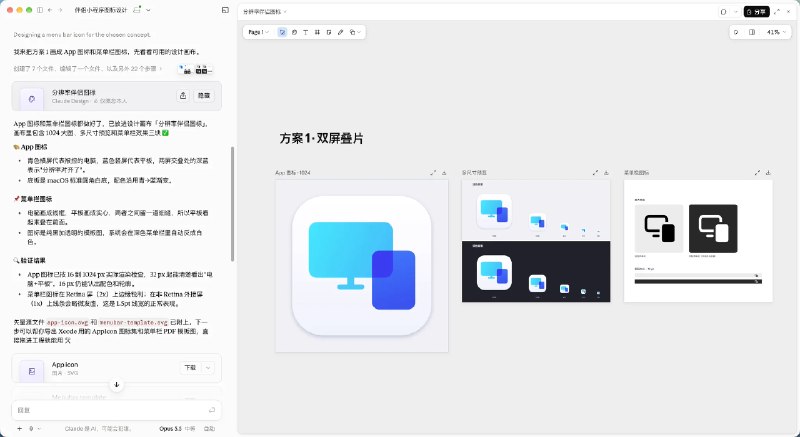Download the App icon SVG file
800x437 pixels.
[190, 368]
